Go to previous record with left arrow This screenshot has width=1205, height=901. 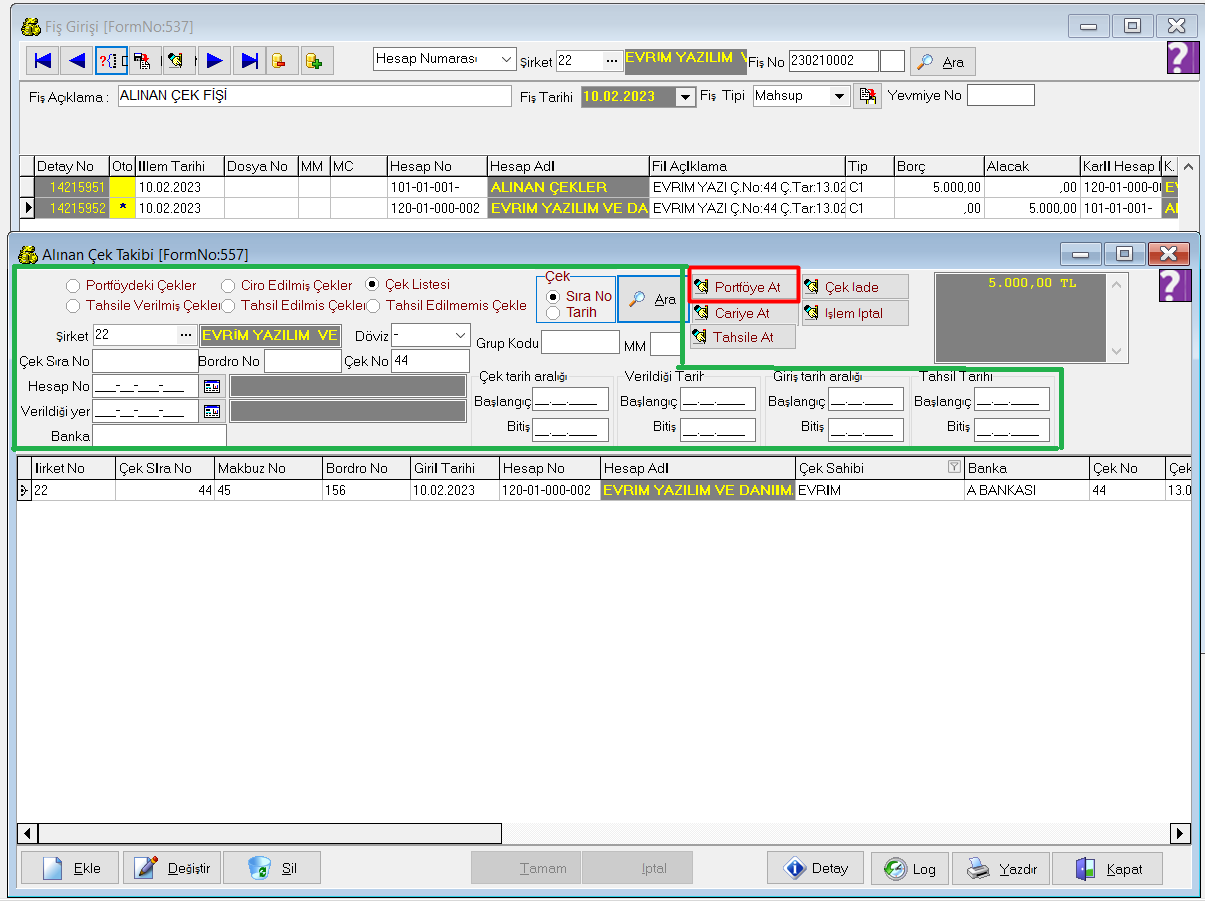pyautogui.click(x=77, y=61)
